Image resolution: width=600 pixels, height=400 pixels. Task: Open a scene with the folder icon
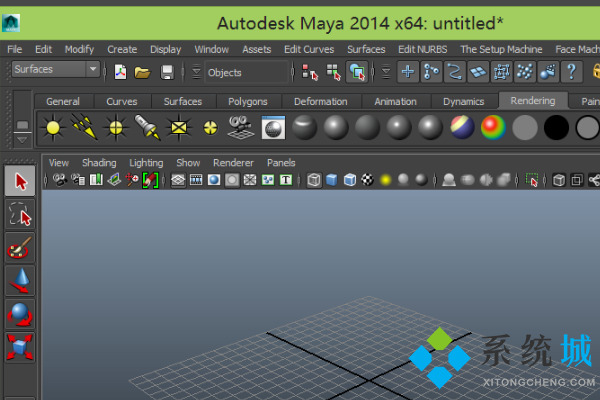point(143,72)
